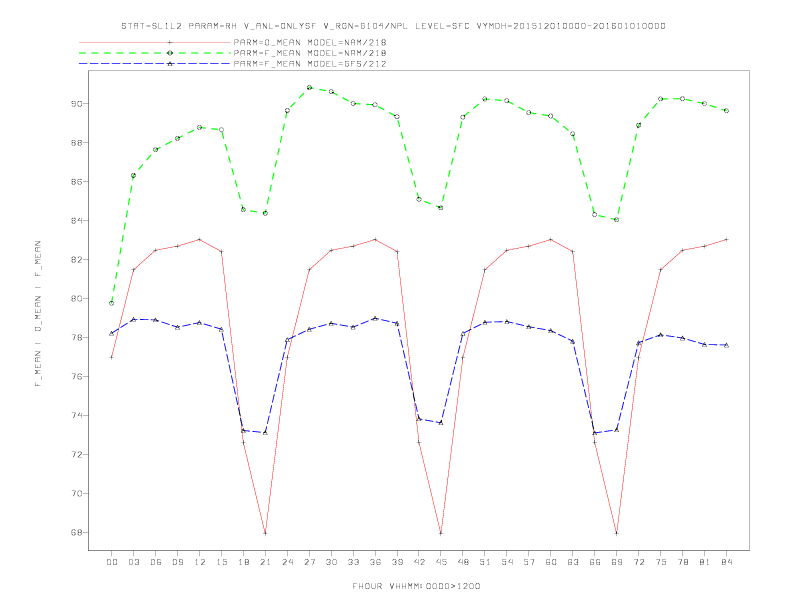Screen dimensions: 792x612
Task: Click x-axis tick label 84
Action: 727,562
